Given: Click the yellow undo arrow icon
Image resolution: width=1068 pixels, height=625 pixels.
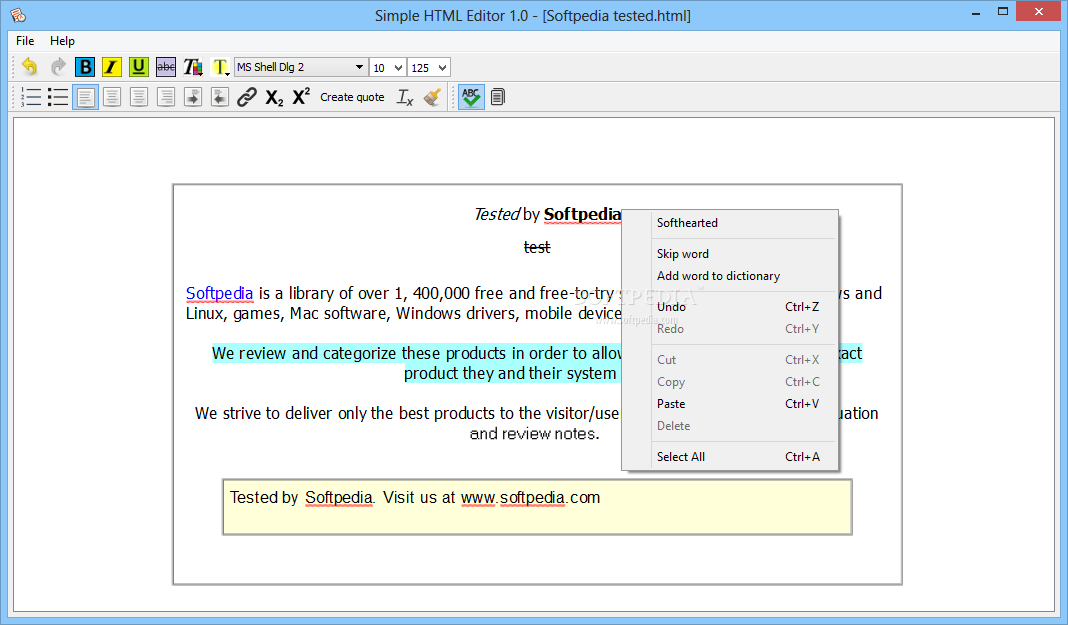Looking at the screenshot, I should (x=29, y=67).
